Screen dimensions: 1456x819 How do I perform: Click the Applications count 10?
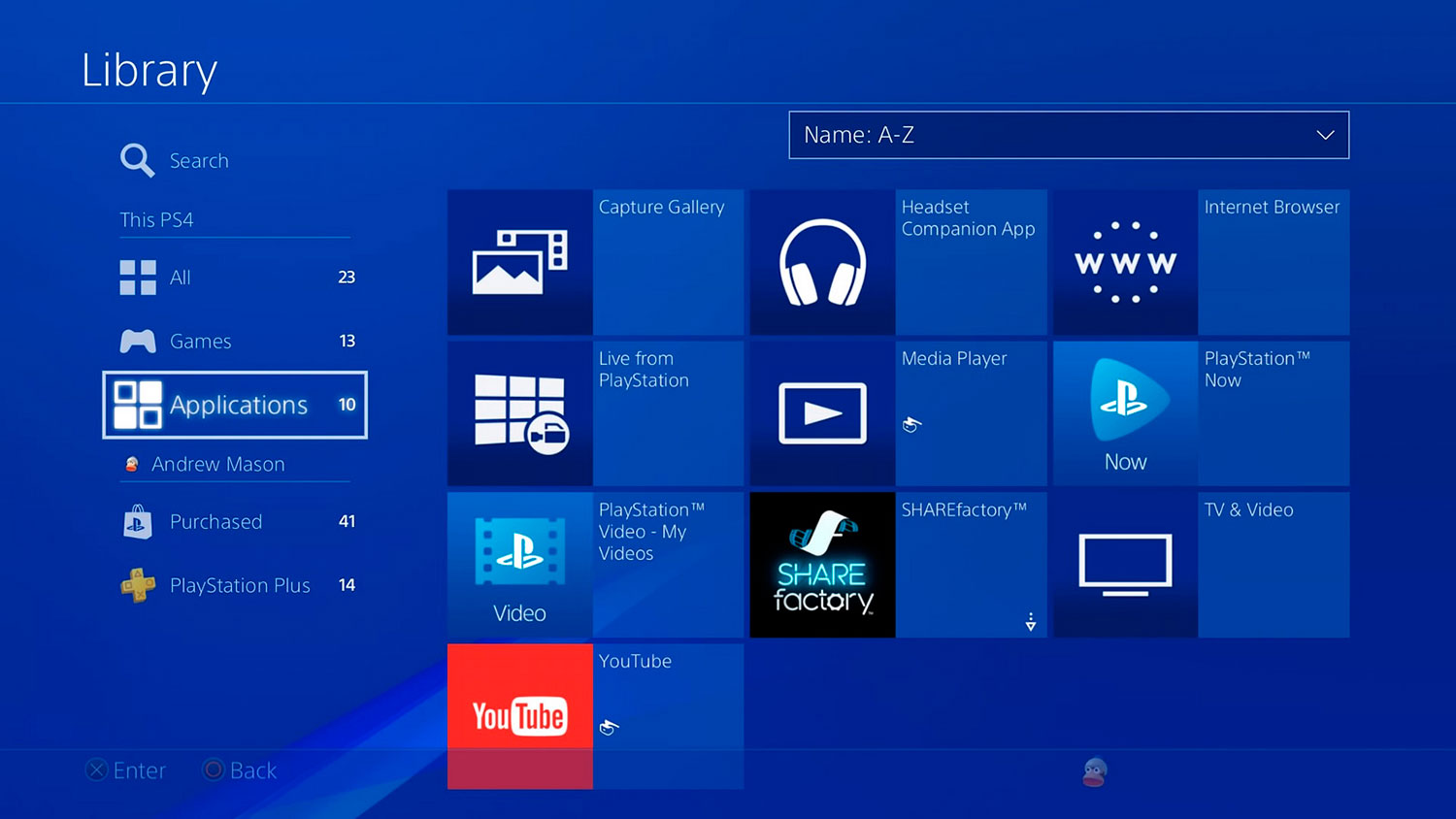point(347,405)
